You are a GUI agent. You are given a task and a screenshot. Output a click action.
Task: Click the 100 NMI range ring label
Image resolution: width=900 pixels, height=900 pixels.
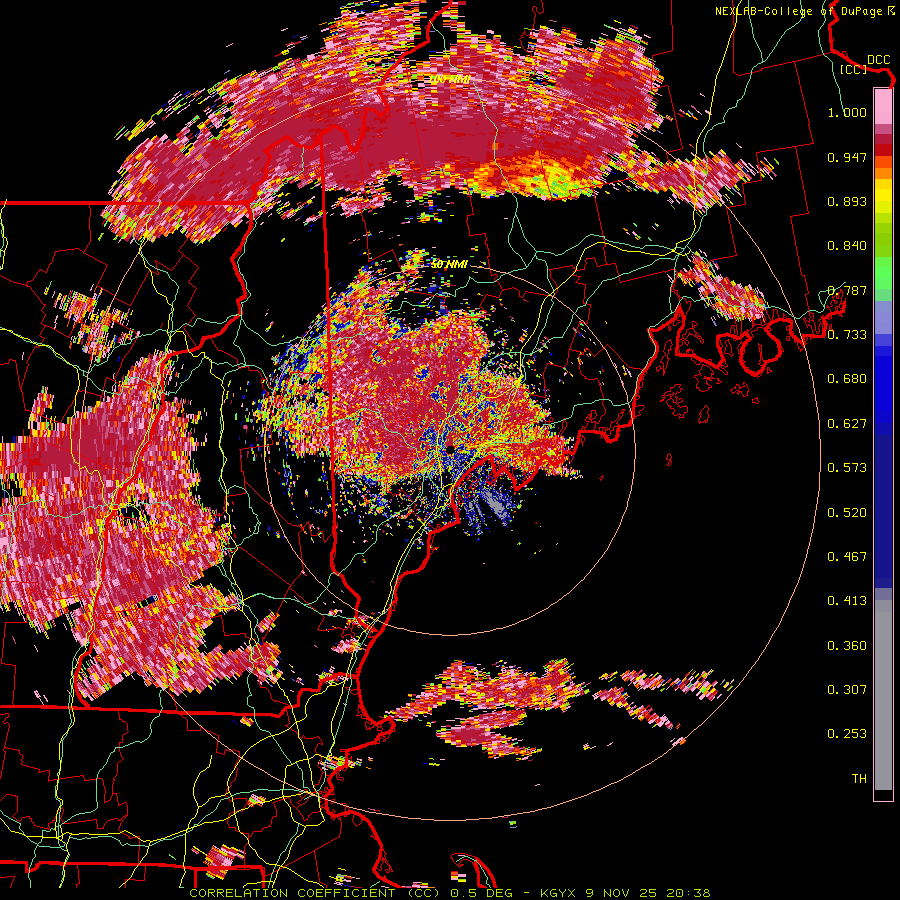[449, 79]
